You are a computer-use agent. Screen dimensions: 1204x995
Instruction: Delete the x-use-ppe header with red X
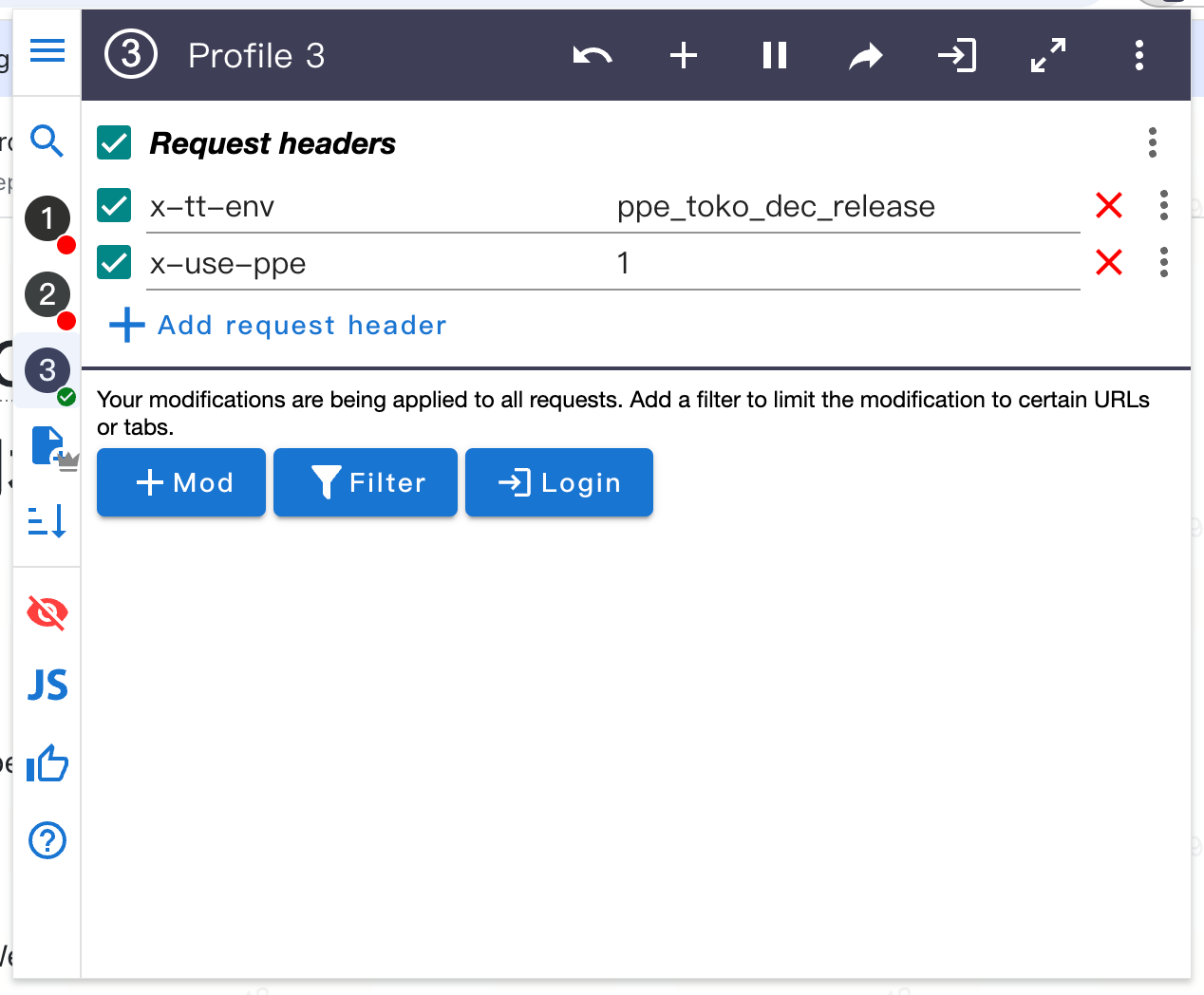[x=1109, y=262]
